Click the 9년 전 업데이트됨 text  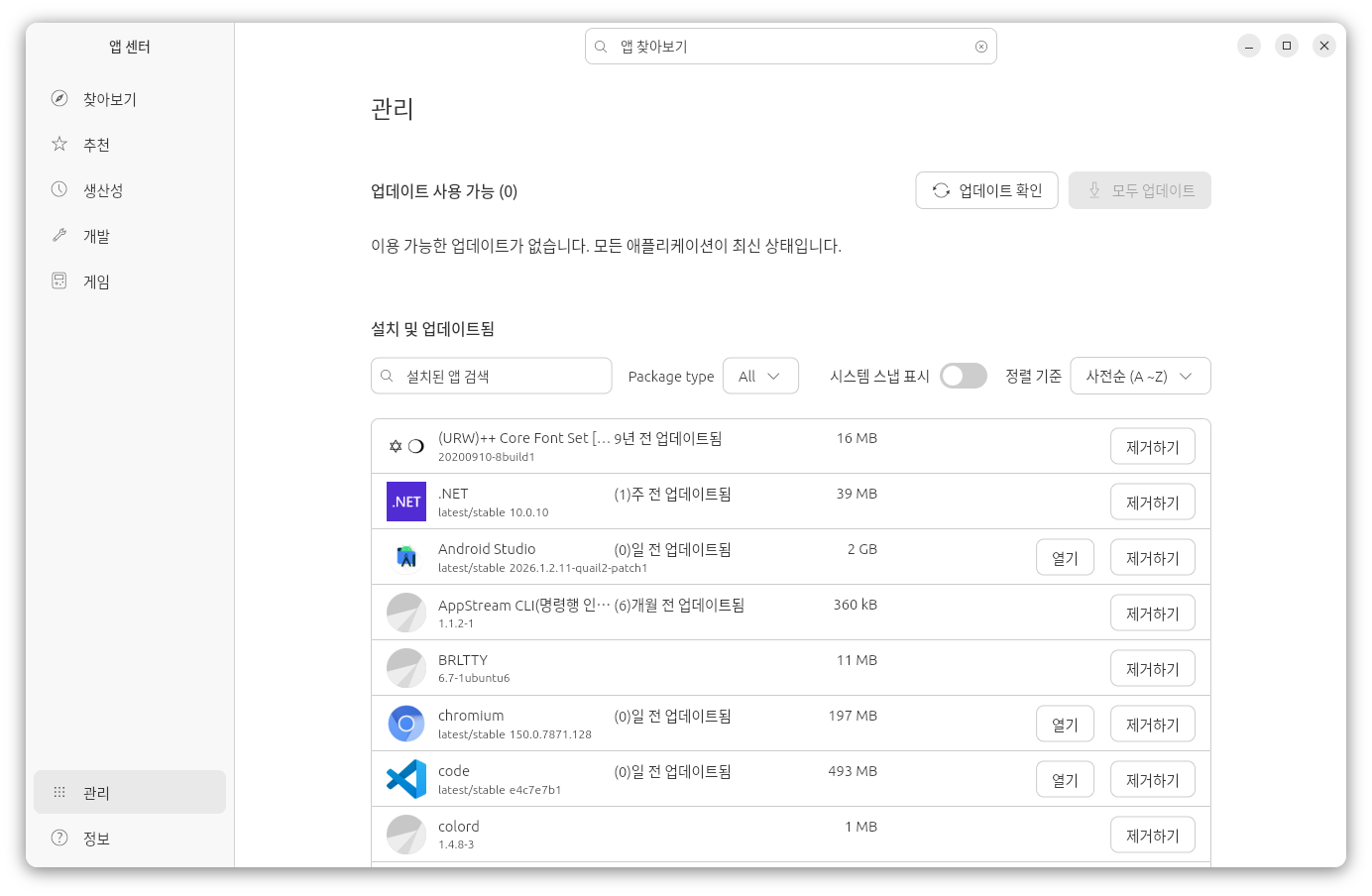(668, 438)
